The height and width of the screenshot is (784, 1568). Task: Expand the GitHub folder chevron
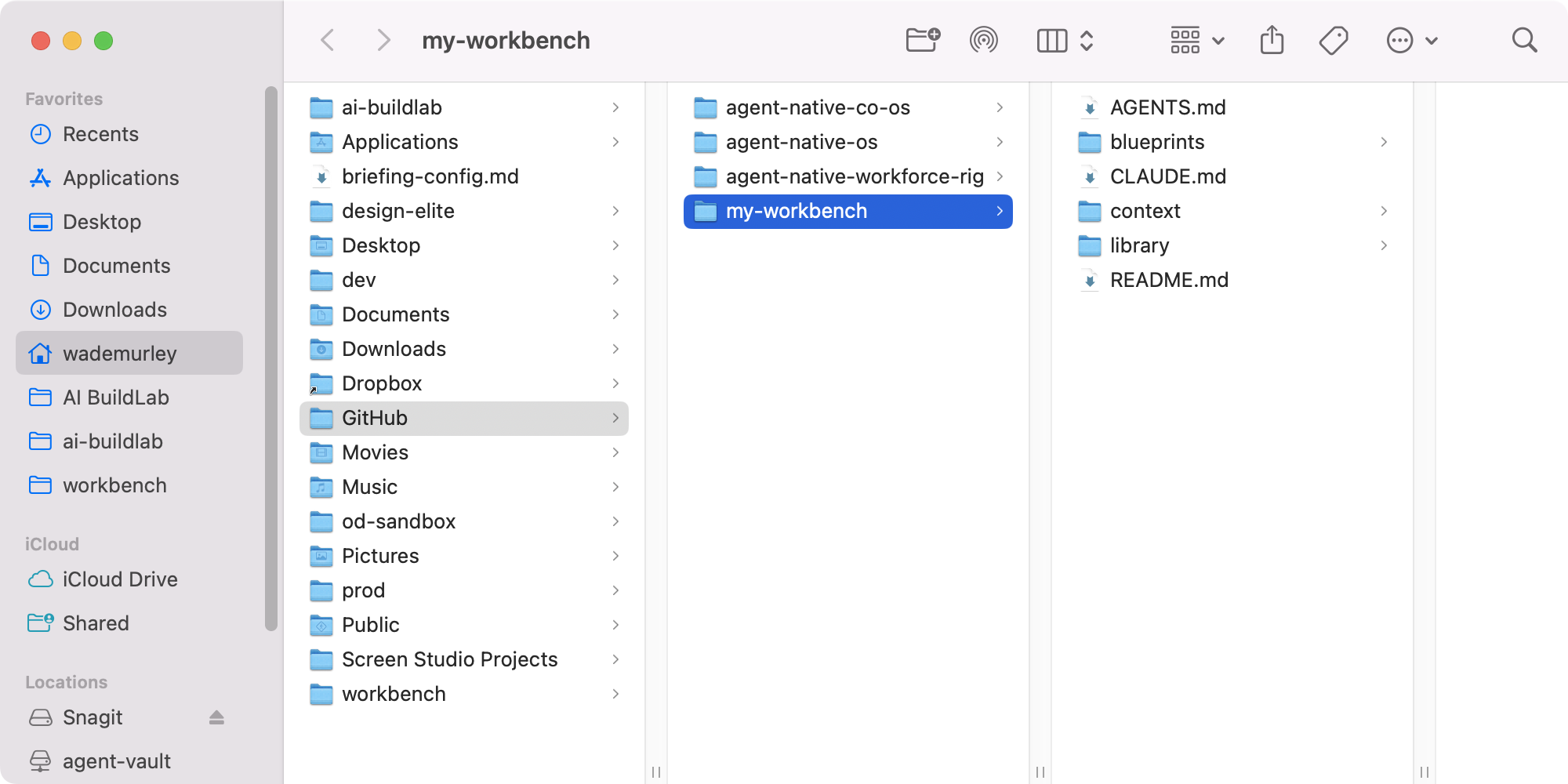click(x=615, y=418)
